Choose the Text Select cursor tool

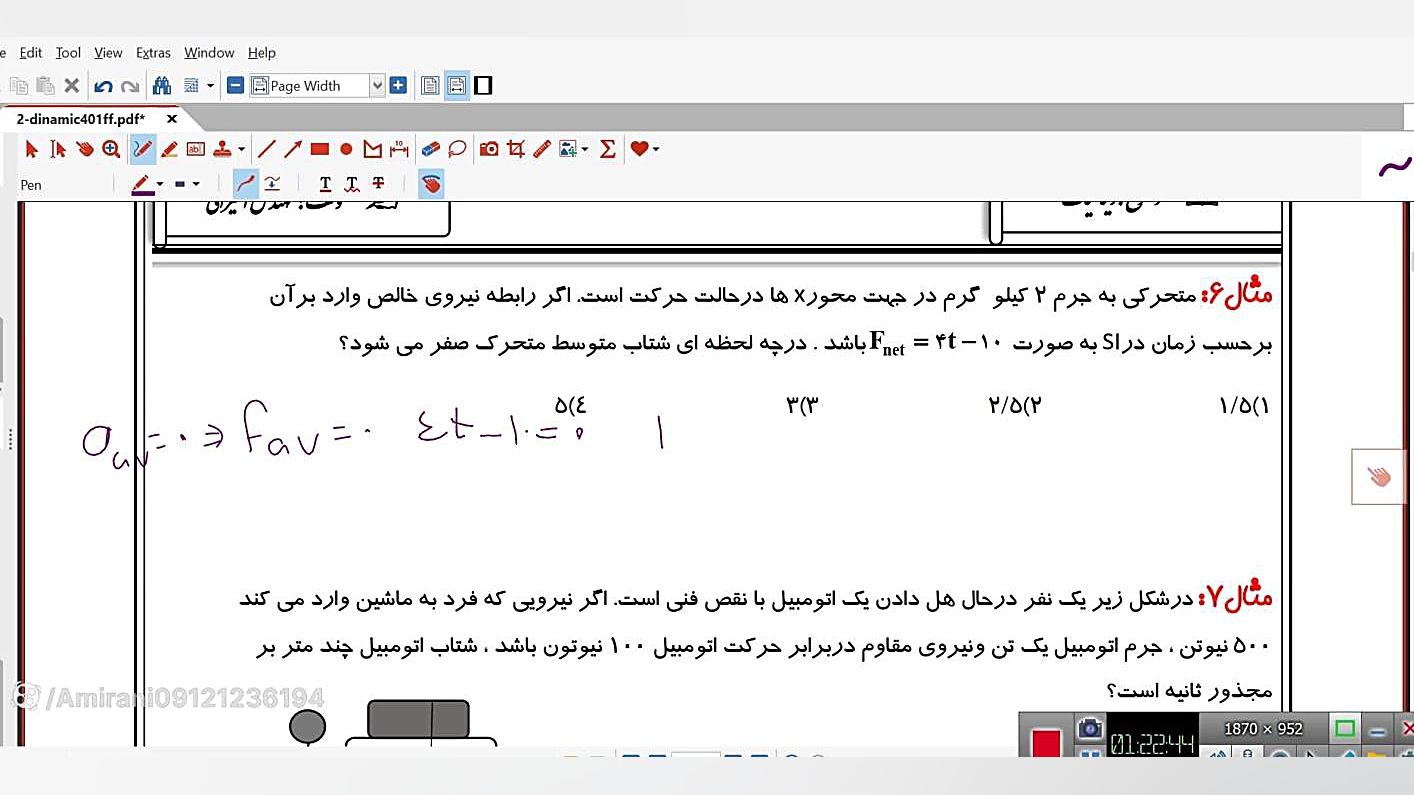(x=58, y=149)
